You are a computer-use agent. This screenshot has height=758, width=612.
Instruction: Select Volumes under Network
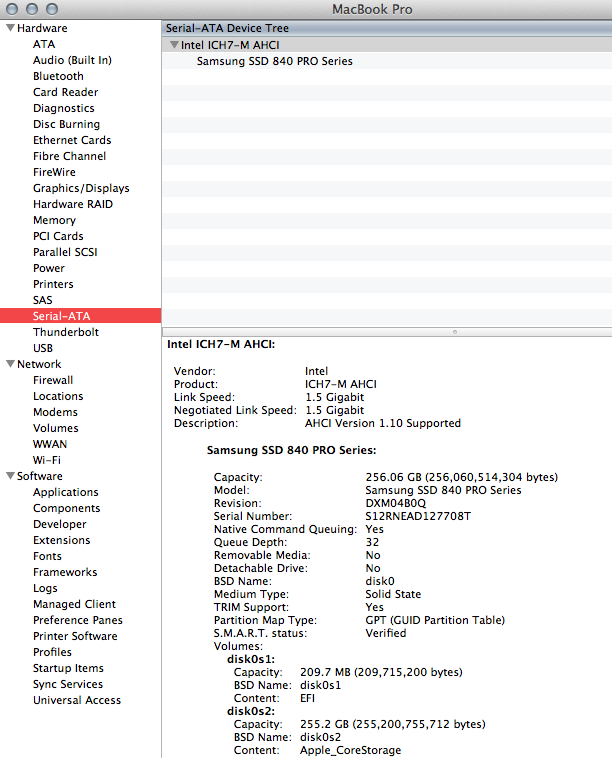[56, 428]
